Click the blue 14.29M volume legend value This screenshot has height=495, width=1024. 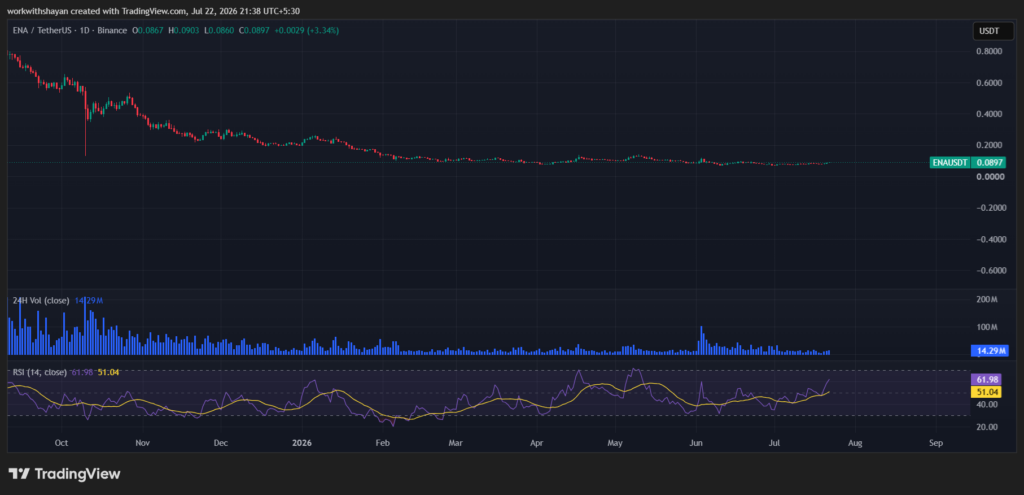tap(89, 300)
